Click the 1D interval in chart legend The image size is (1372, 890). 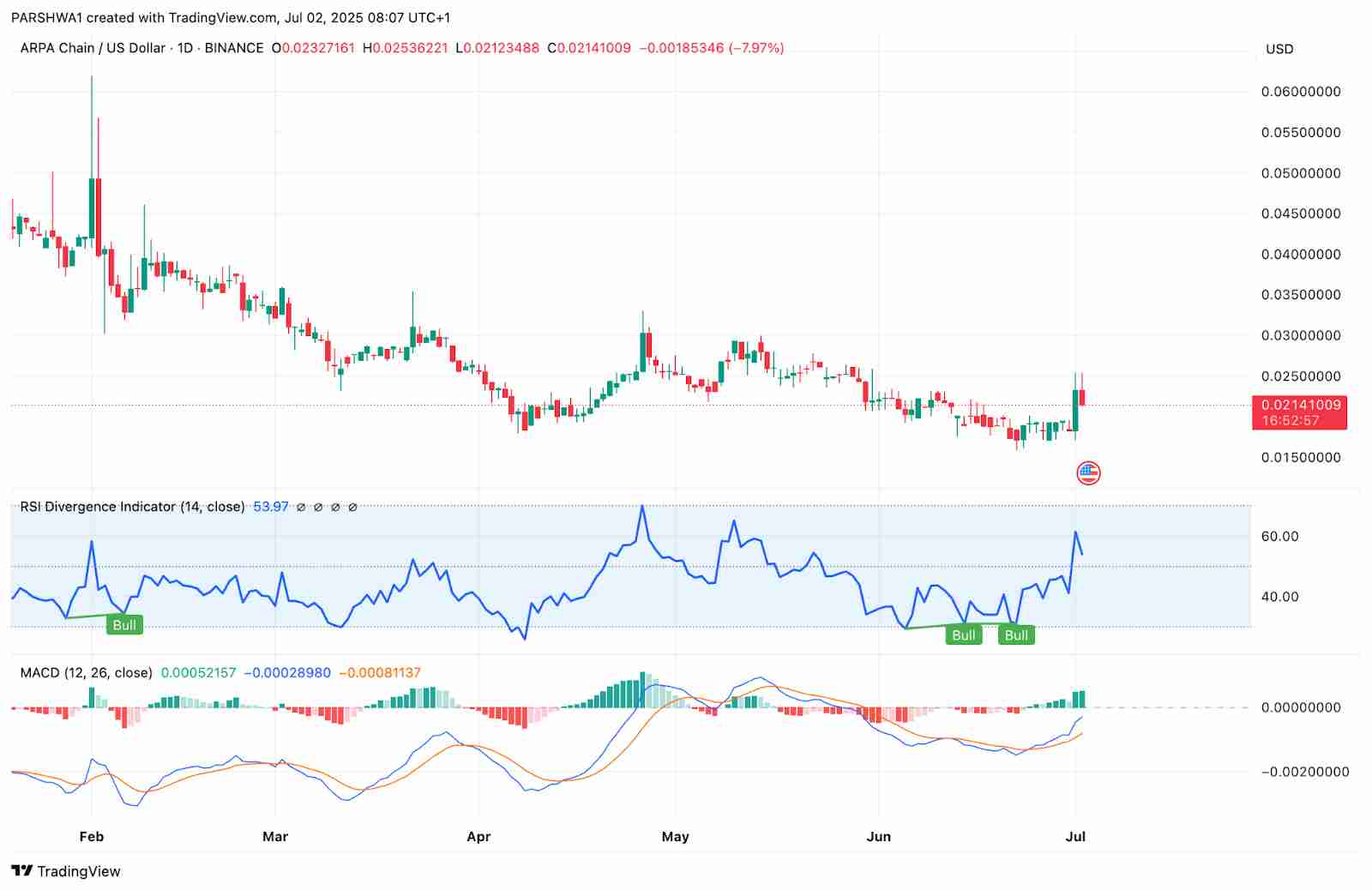(185, 48)
